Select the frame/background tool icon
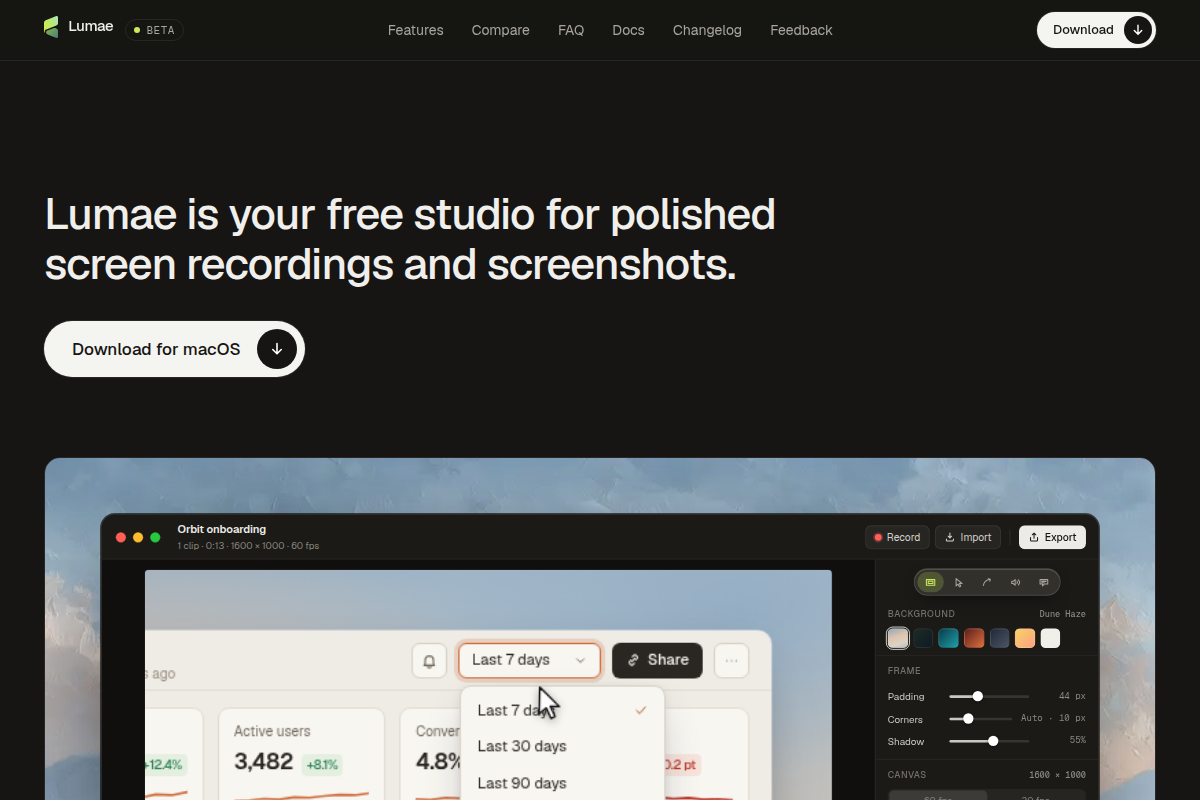The image size is (1200, 800). 930,582
